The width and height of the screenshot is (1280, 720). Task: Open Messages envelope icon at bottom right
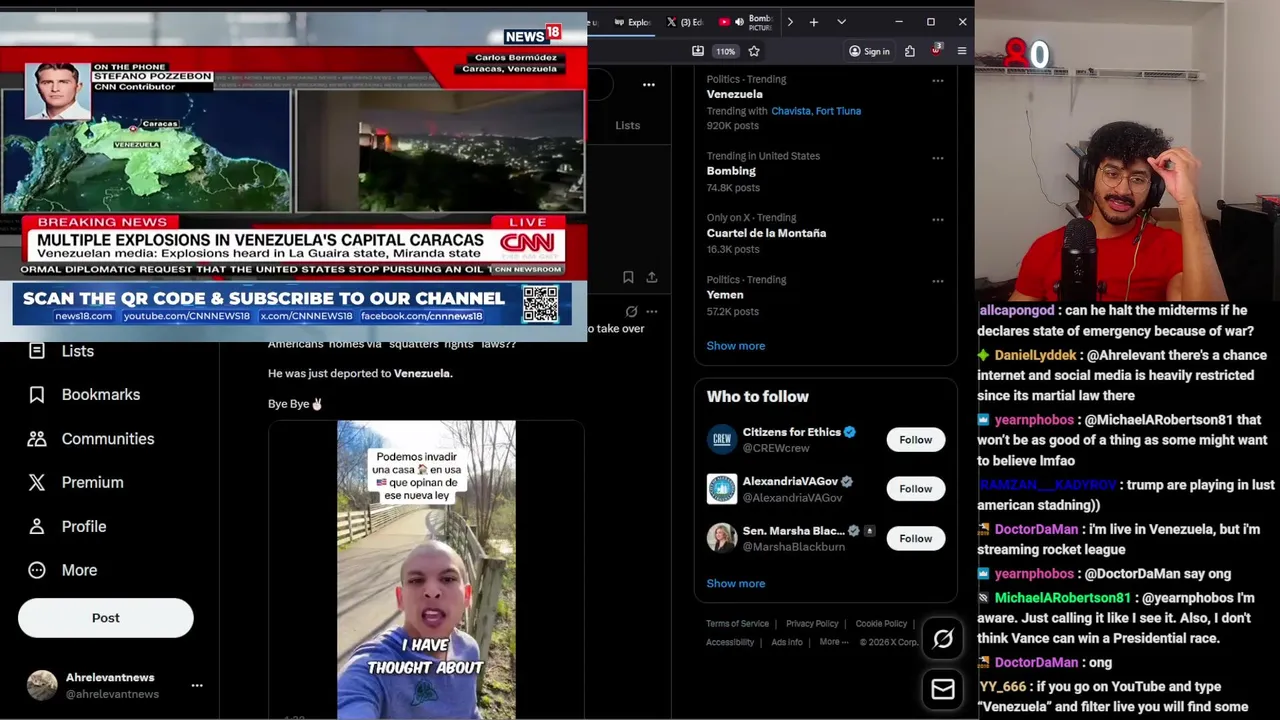tap(943, 689)
